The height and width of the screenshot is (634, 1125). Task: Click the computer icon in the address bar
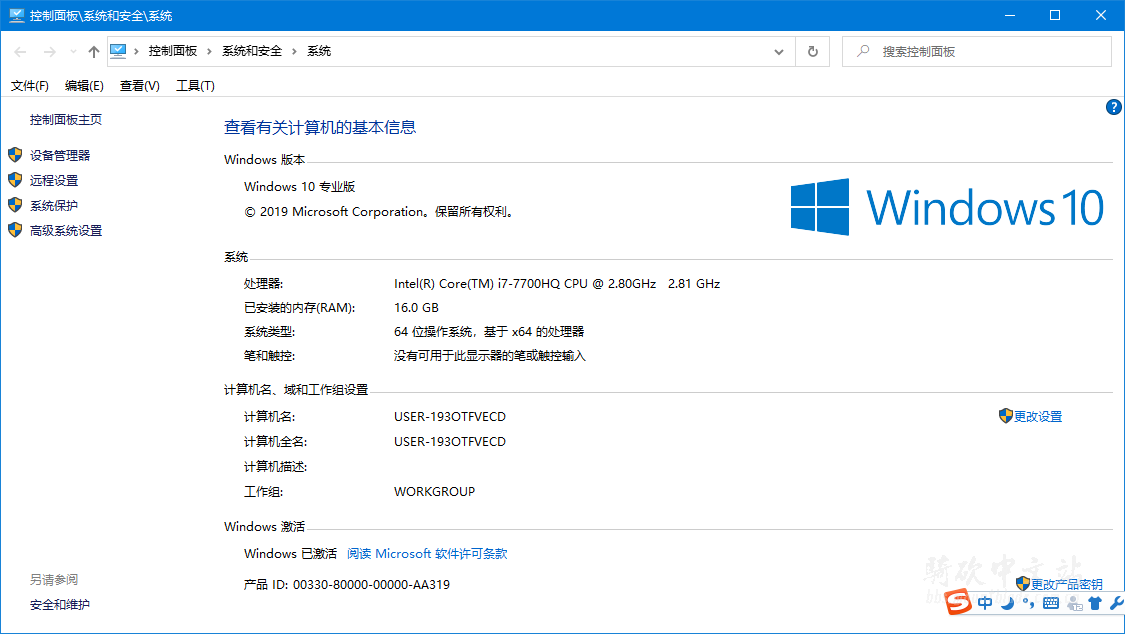point(118,51)
